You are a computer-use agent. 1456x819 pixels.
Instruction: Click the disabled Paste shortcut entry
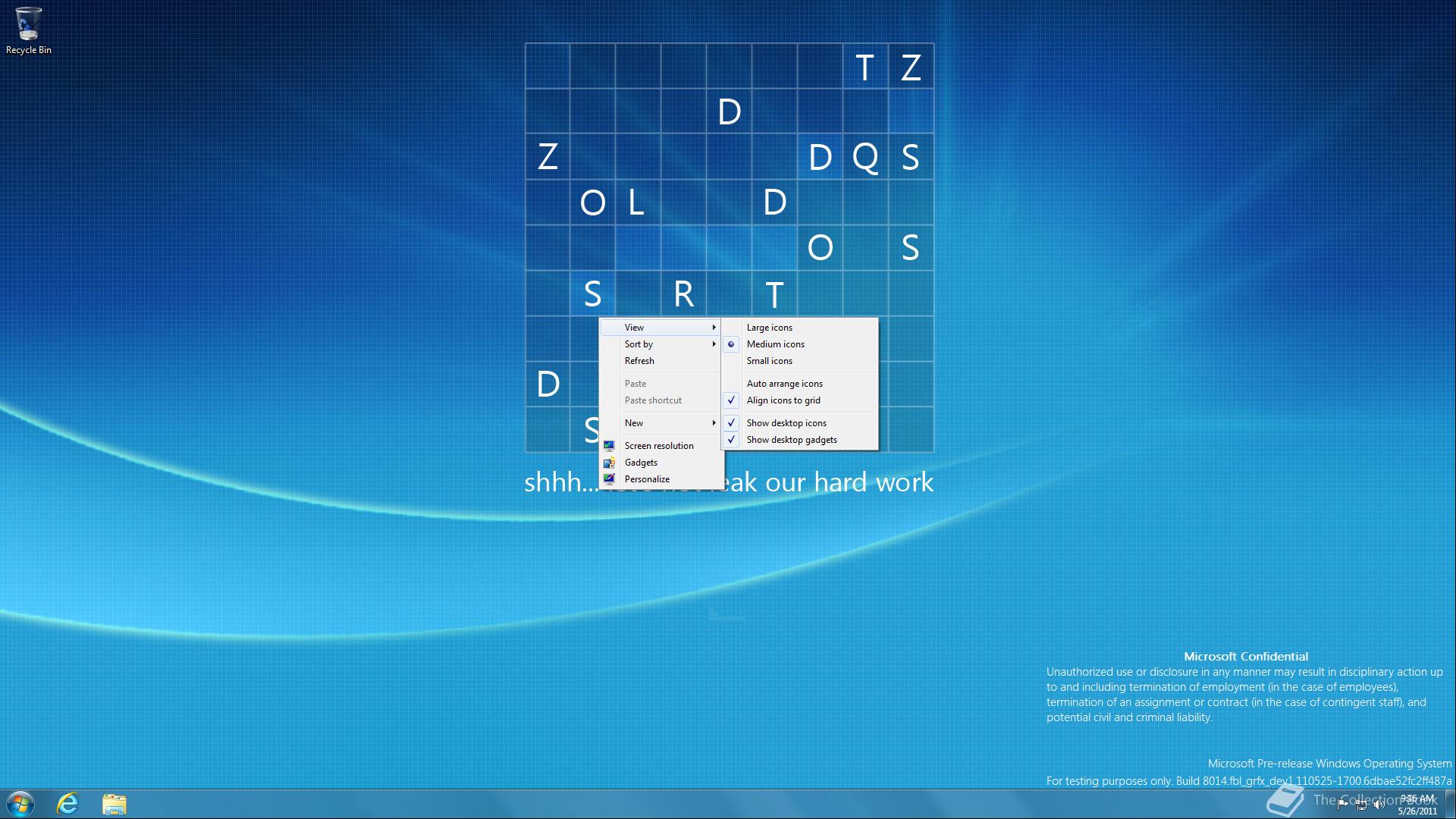click(661, 400)
